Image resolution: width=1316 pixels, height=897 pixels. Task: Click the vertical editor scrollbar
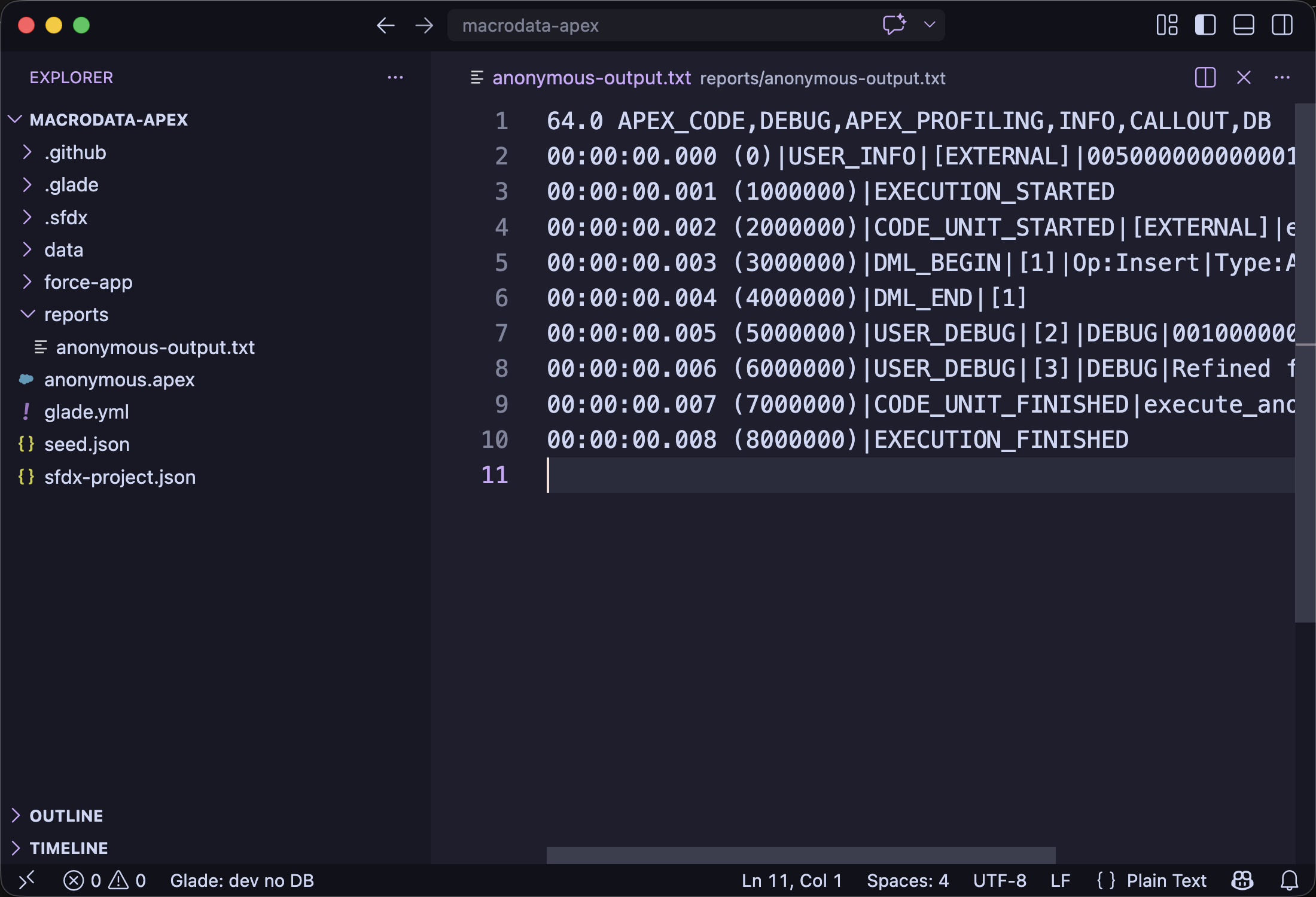1305,363
